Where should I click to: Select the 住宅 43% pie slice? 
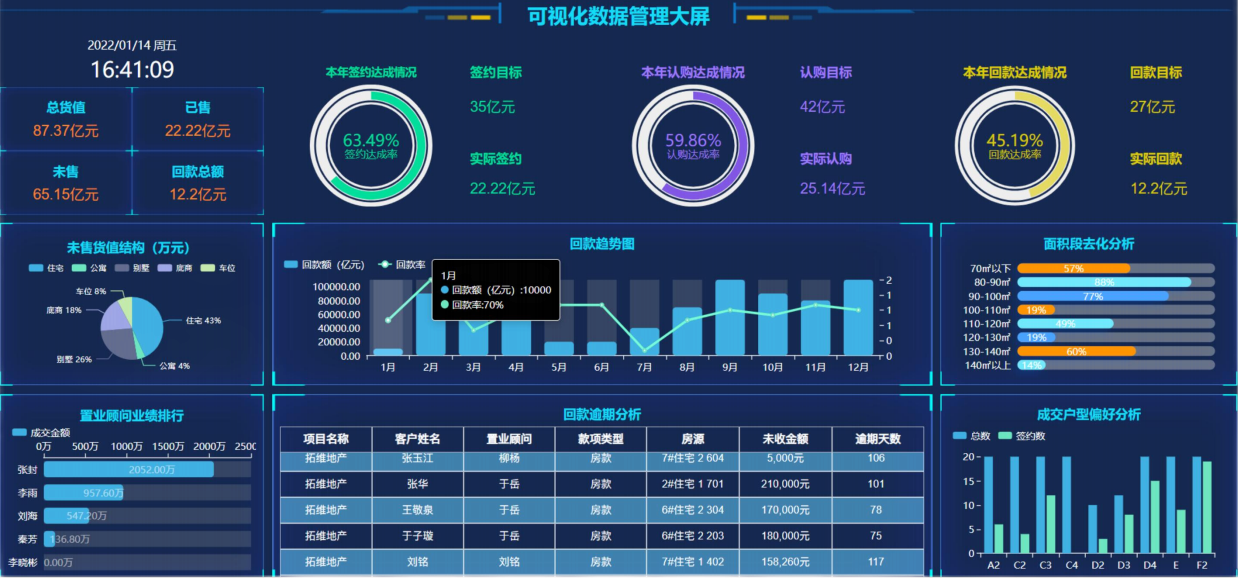150,320
